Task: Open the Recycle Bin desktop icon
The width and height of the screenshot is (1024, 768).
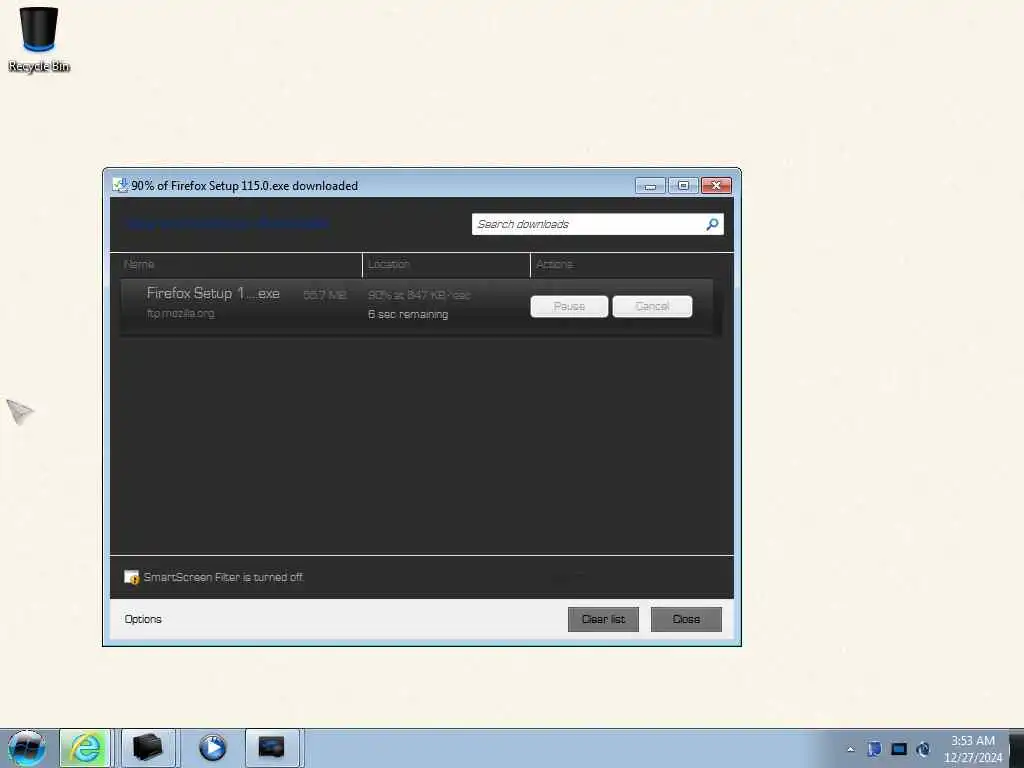Action: pyautogui.click(x=39, y=39)
